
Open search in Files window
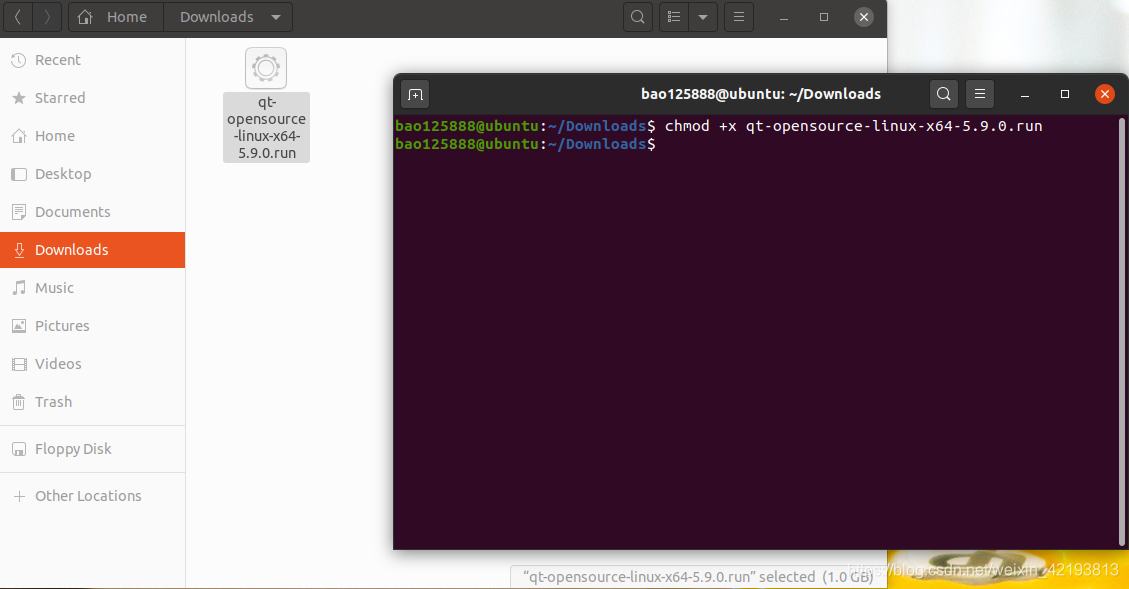(x=637, y=17)
